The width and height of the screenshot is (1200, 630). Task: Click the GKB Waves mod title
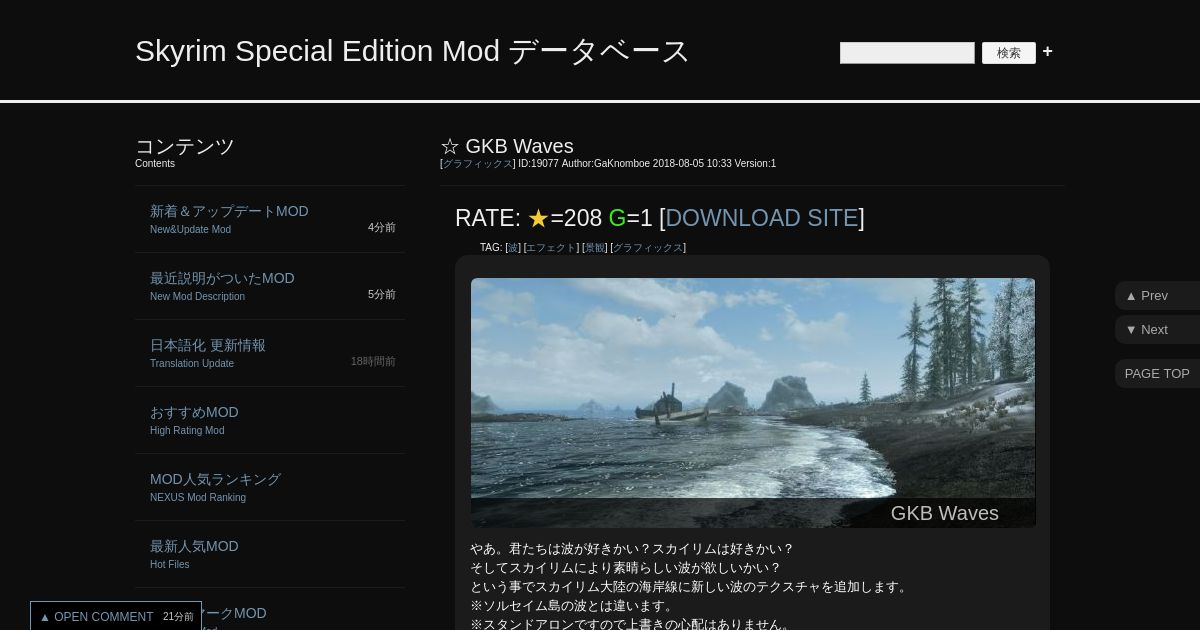click(x=519, y=146)
